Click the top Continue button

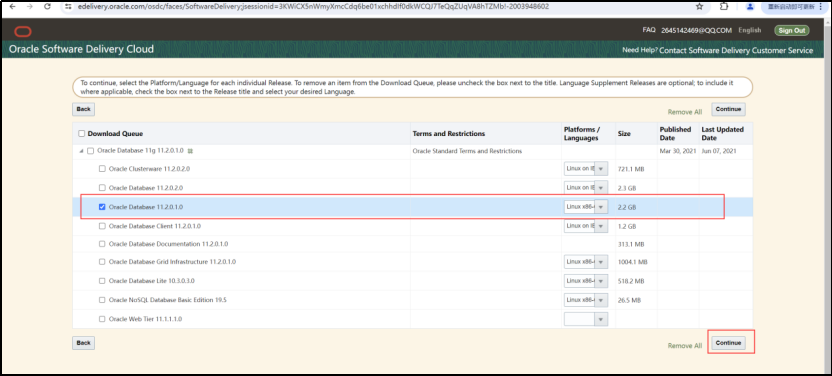pos(728,109)
